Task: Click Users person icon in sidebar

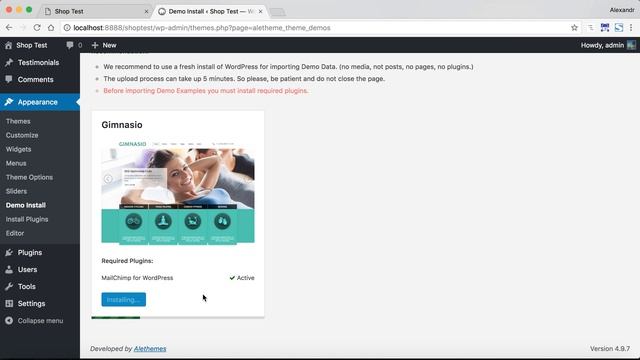Action: pyautogui.click(x=9, y=270)
